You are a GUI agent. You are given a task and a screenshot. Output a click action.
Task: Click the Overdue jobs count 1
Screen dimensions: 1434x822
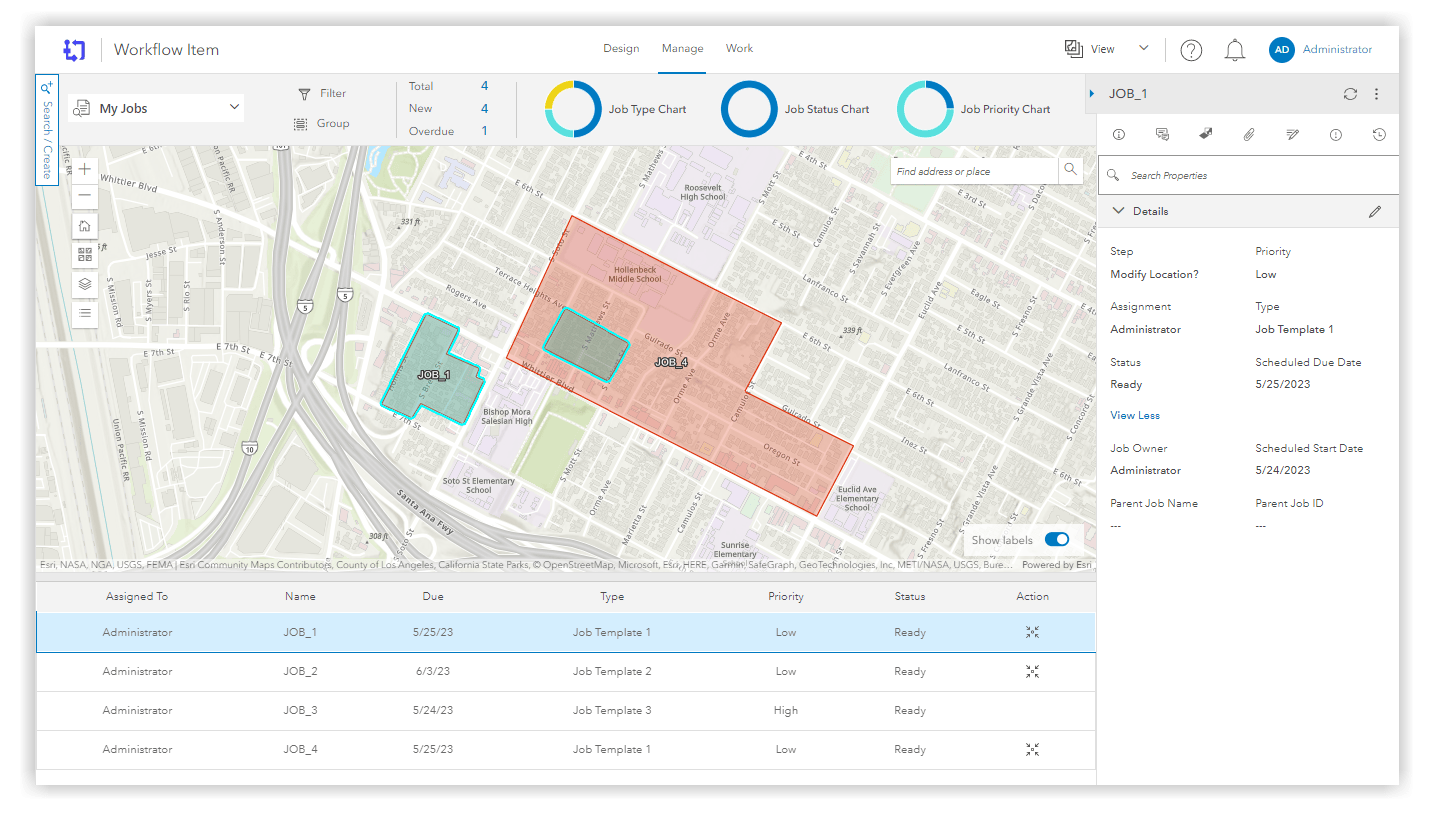point(485,131)
